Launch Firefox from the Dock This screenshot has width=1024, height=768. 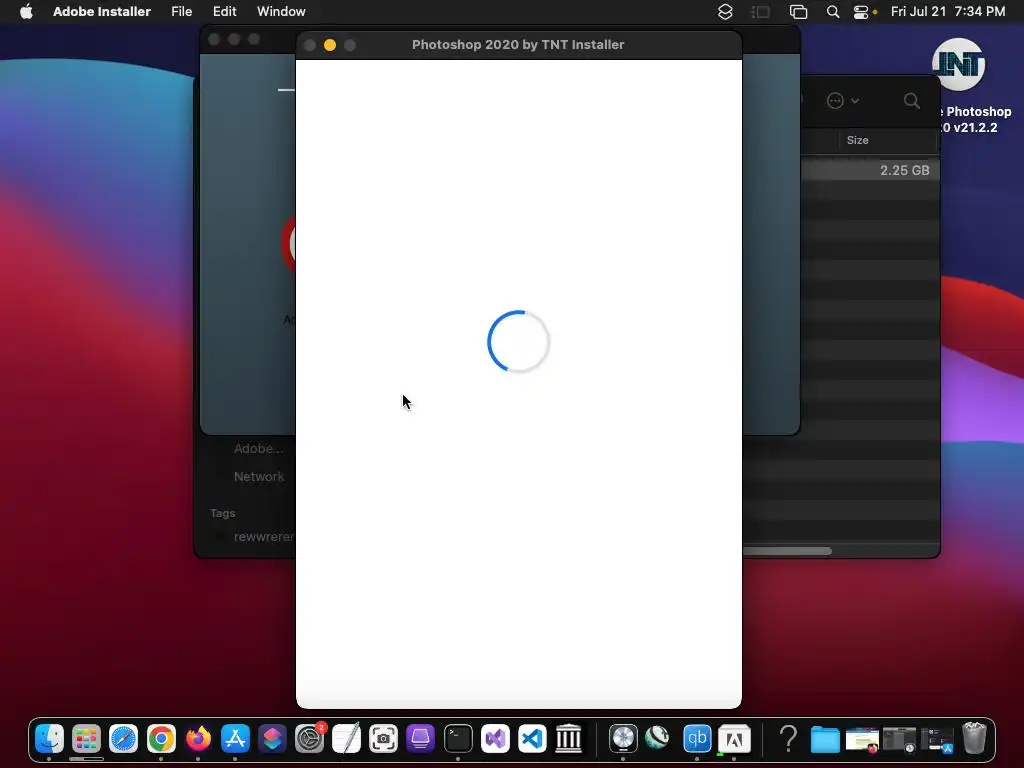coord(198,739)
